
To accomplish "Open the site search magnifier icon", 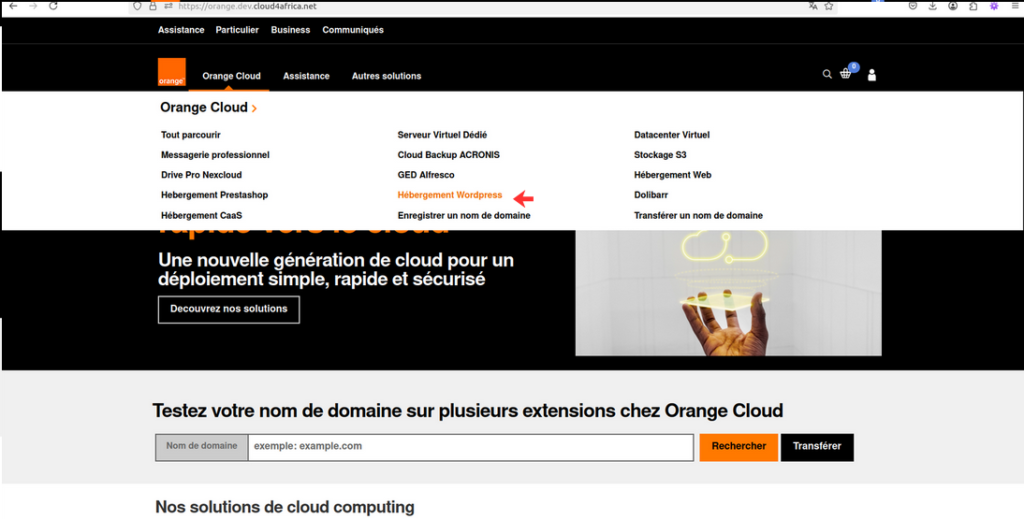I will coord(826,74).
